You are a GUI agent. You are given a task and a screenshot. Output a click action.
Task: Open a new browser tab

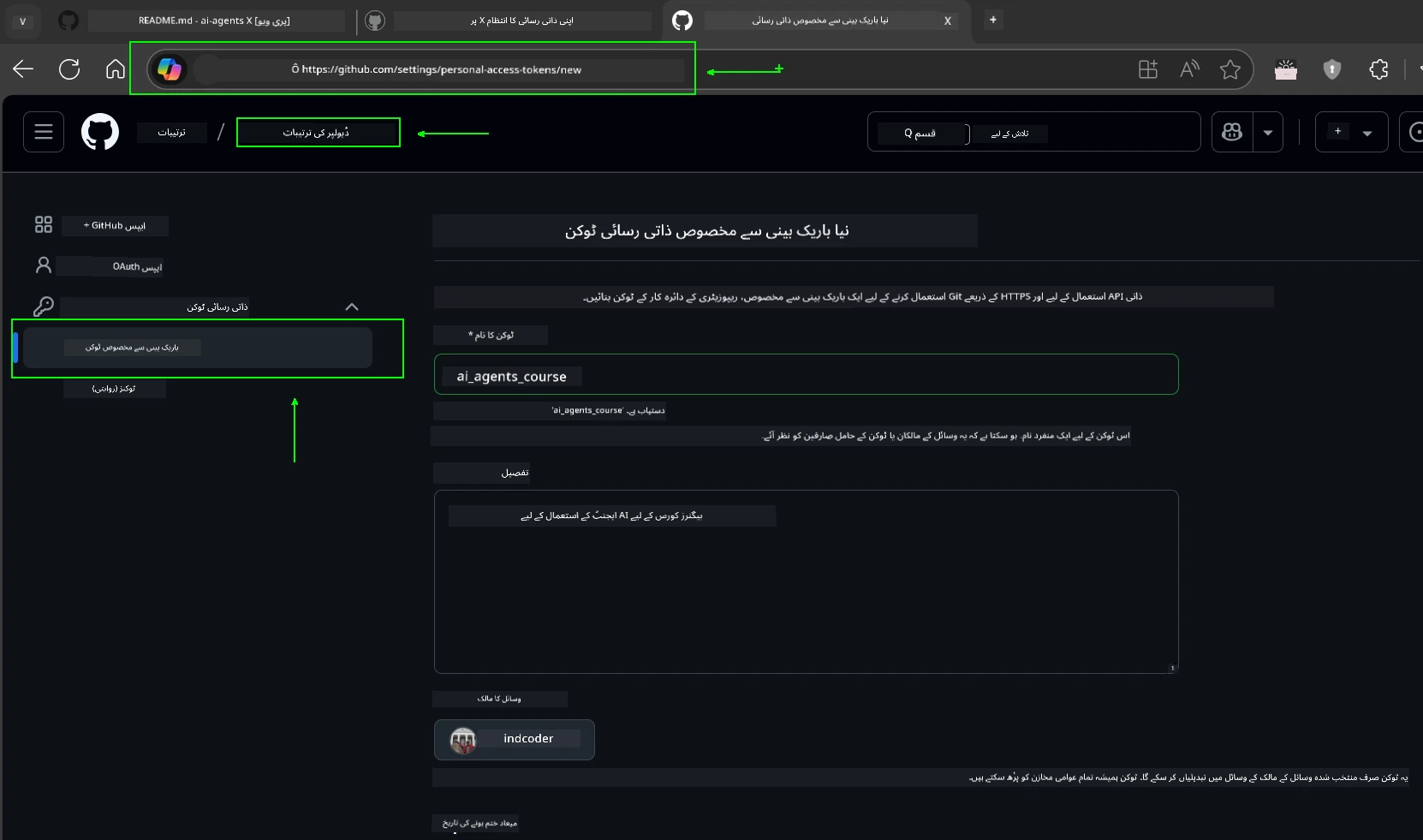pos(993,21)
